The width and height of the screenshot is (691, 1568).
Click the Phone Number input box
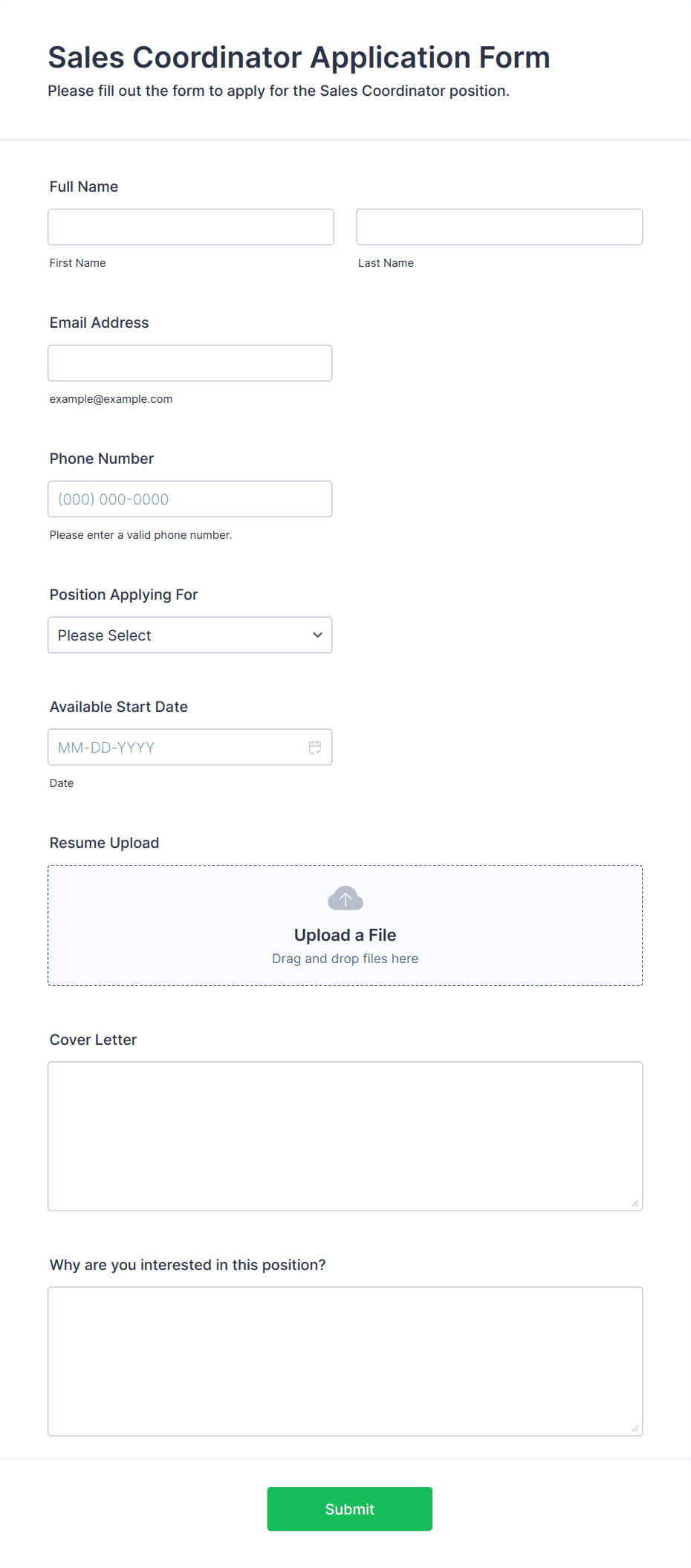tap(190, 499)
